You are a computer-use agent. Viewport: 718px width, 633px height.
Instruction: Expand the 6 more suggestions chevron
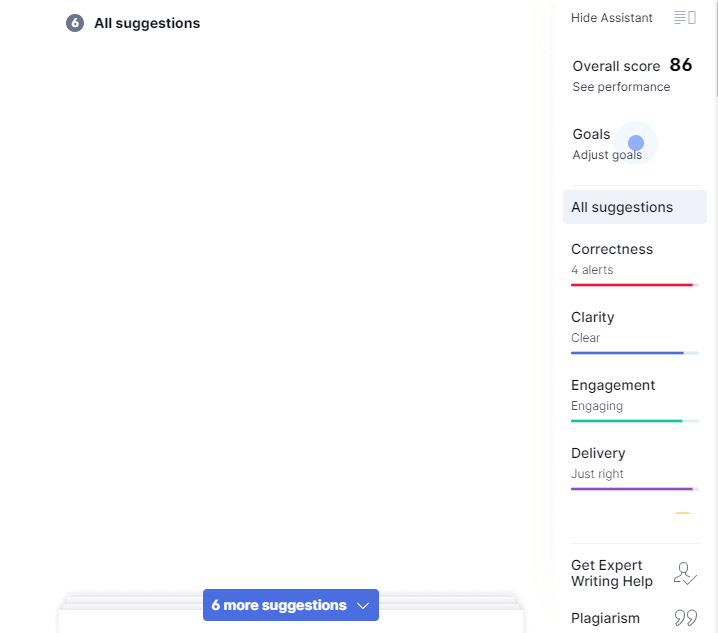(x=363, y=606)
